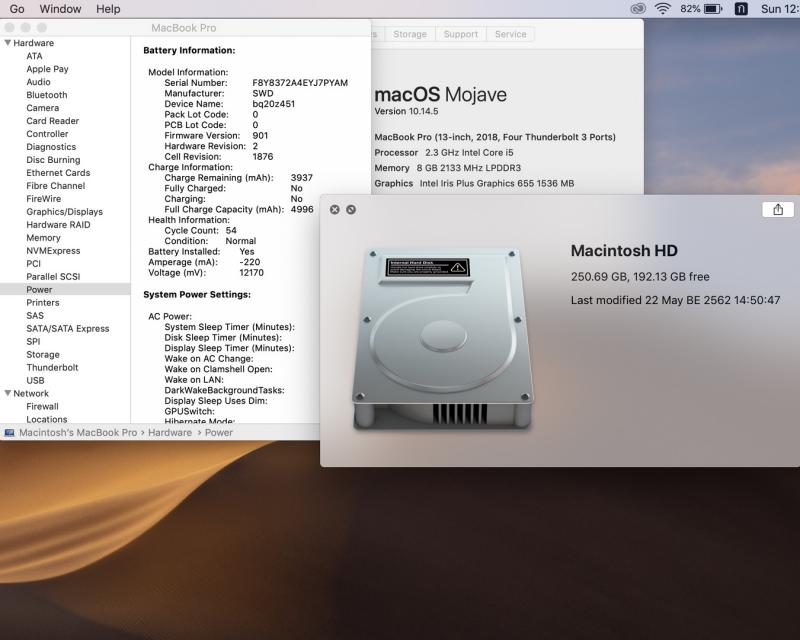Image resolution: width=800 pixels, height=640 pixels.
Task: Collapse the Hardware tree section
Action: coord(8,43)
